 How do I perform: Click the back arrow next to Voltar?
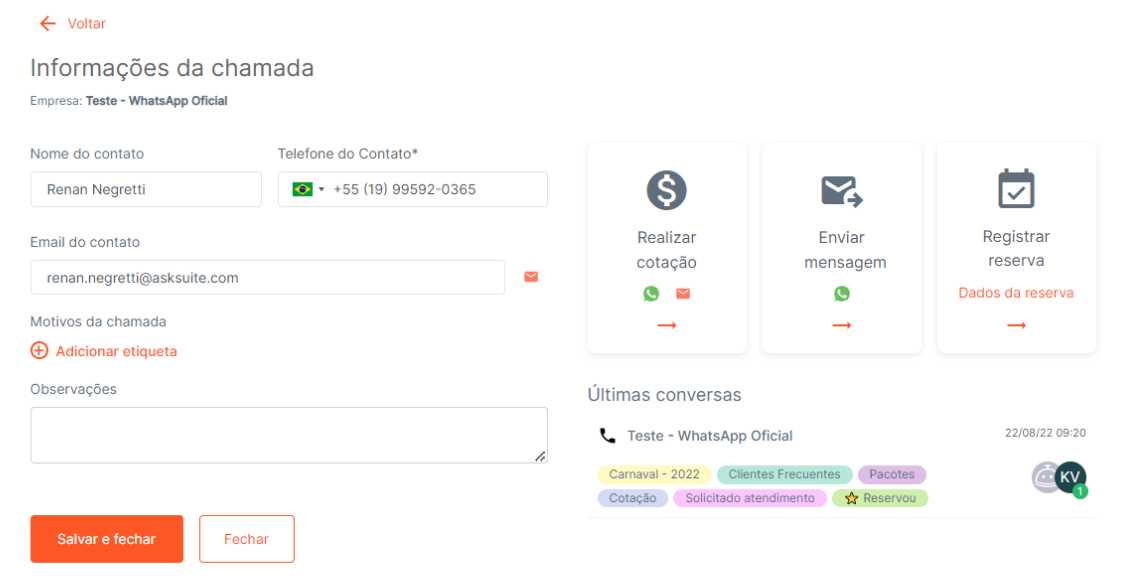click(47, 24)
